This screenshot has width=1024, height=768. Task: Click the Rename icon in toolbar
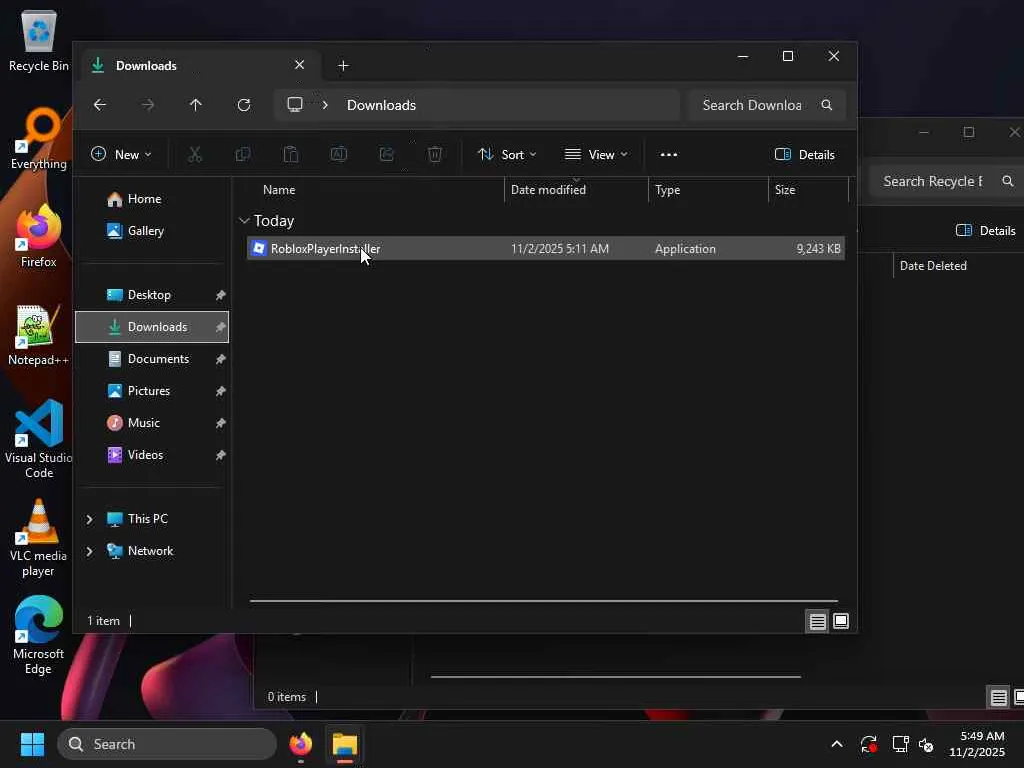338,155
